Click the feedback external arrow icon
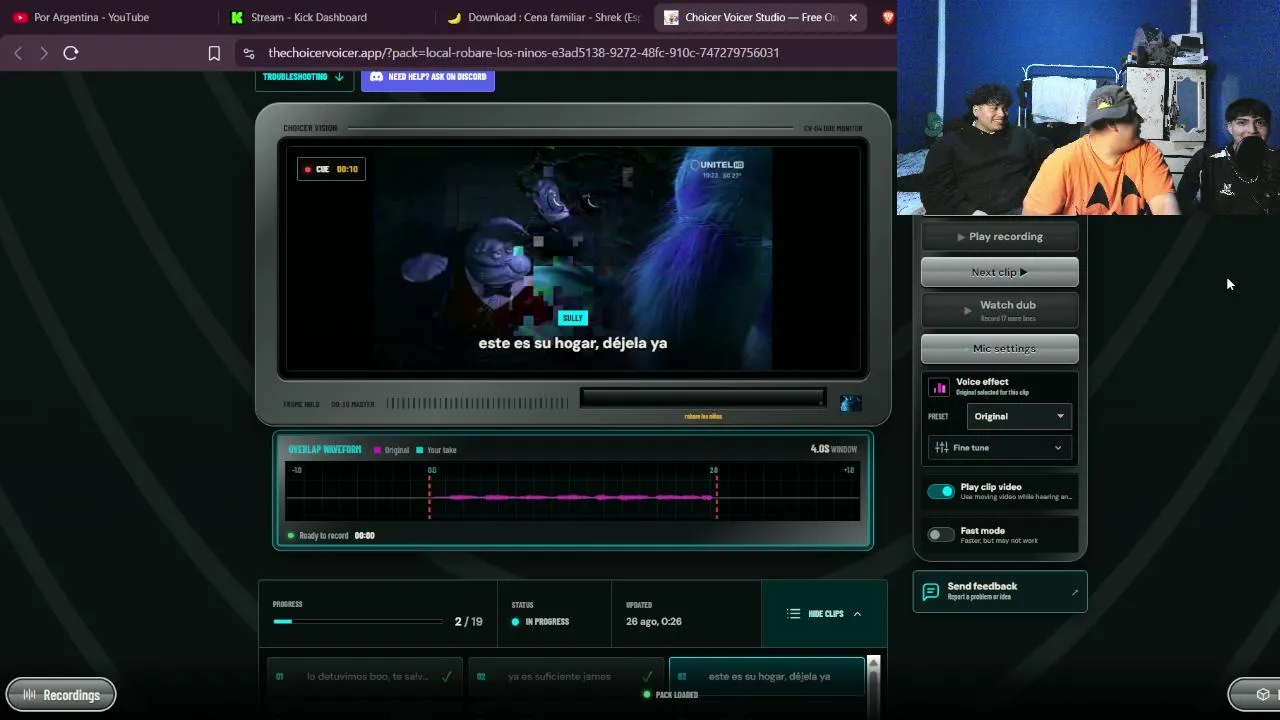 1075,592
